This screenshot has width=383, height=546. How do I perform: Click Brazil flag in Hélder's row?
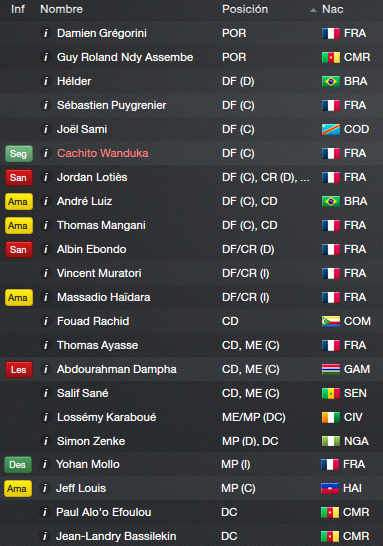[330, 81]
